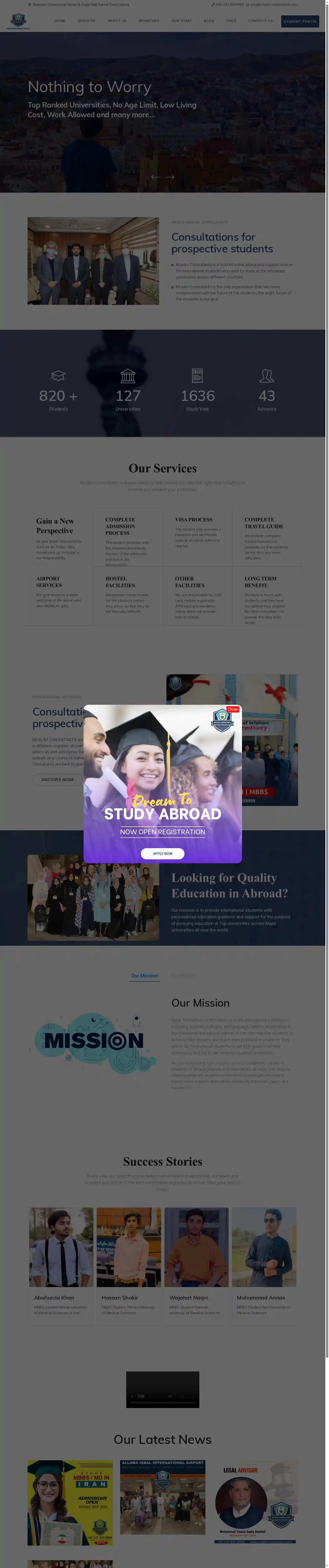Open the video player's three-dot options menu
Screen dimensions: 329x1568
[x=194, y=1396]
